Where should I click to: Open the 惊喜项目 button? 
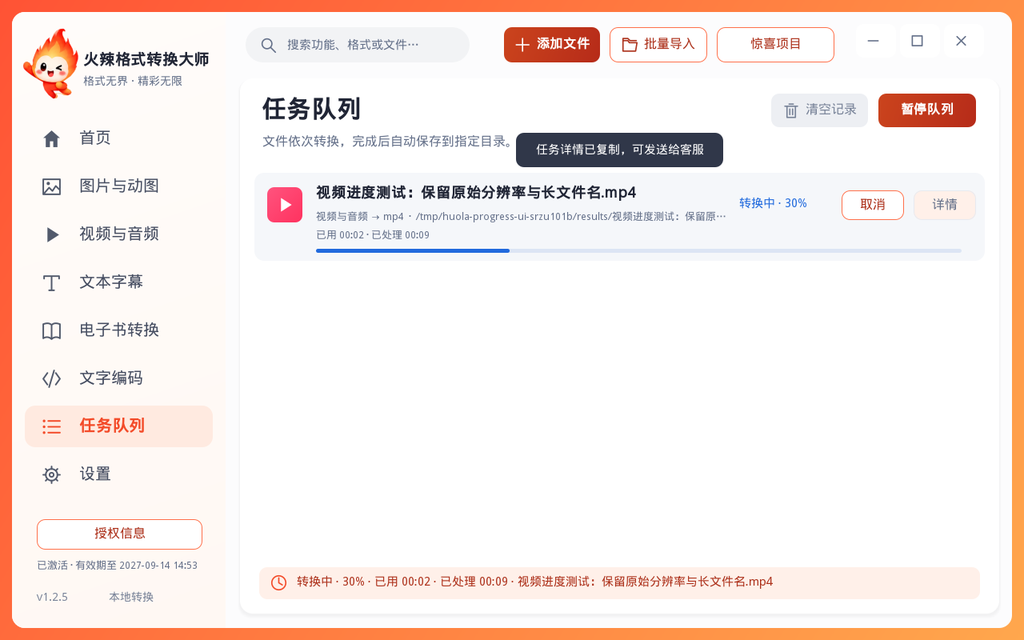(x=775, y=44)
